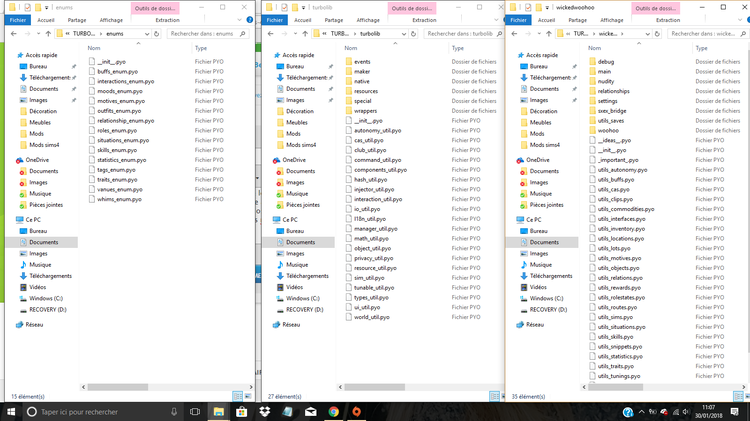Image resolution: width=750 pixels, height=421 pixels.
Task: Select Windows (C:) in the wickedwoohoo sidebar
Action: point(546,298)
